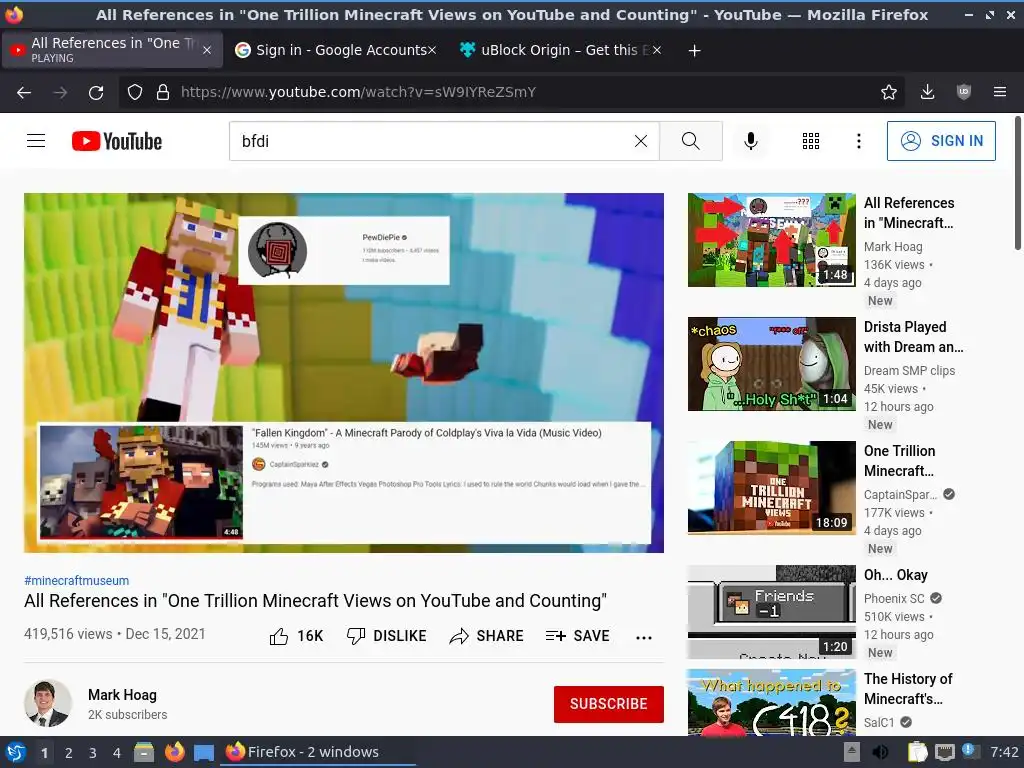Click the Oh... Okay video title

click(895, 575)
